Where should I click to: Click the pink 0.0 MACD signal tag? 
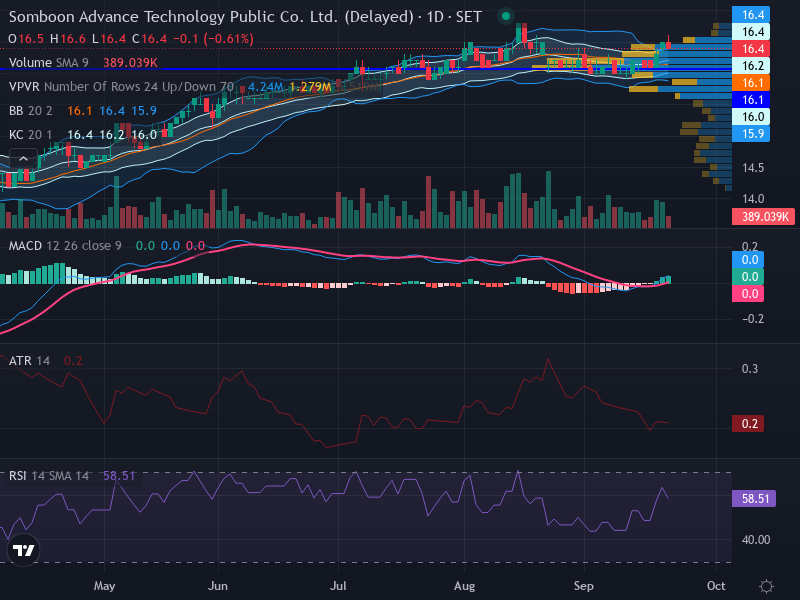[748, 293]
